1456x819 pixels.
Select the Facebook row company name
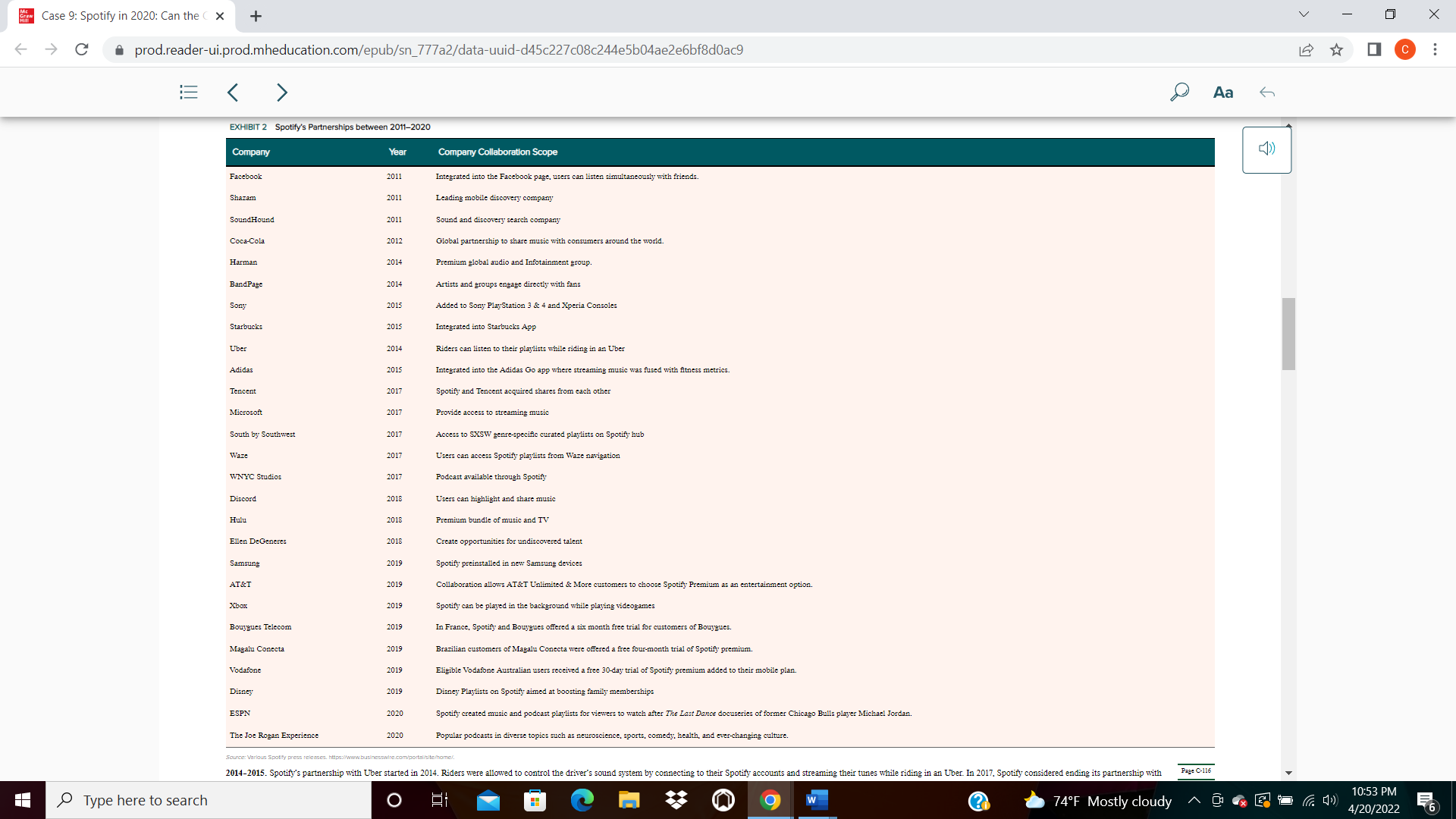(246, 177)
